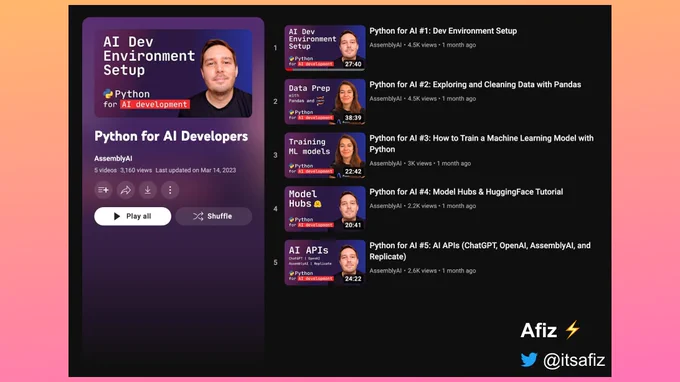Click 'Last updated on Mar 14, 2023' text
Screen dimensions: 680x382
[196, 170]
